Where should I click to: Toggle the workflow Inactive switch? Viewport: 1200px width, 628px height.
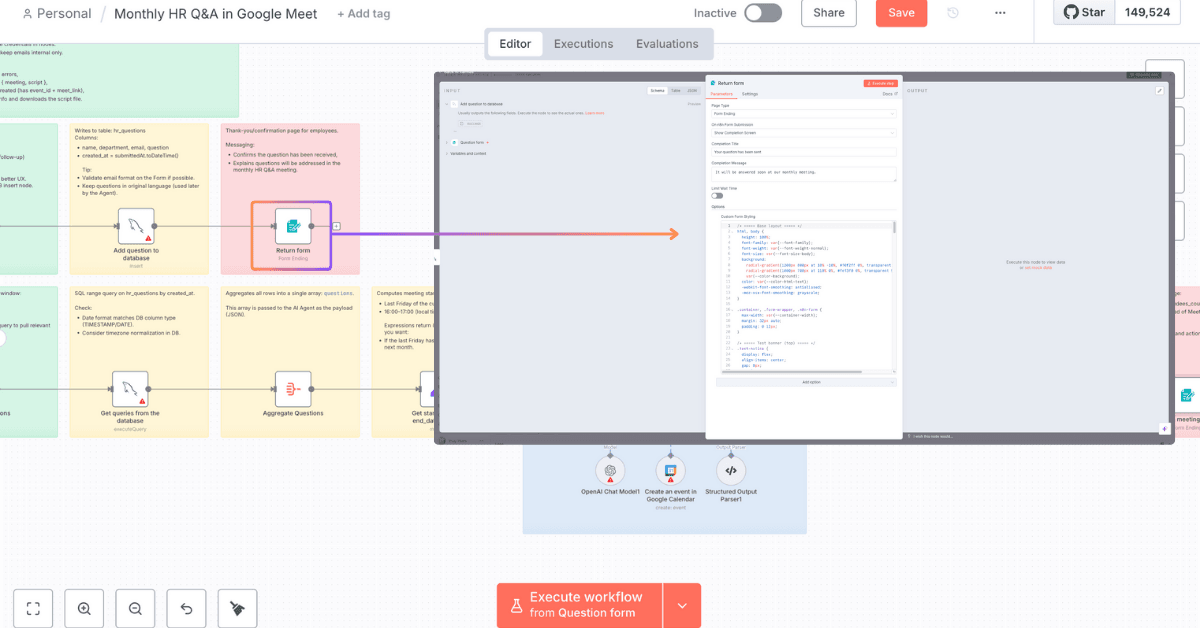[763, 13]
